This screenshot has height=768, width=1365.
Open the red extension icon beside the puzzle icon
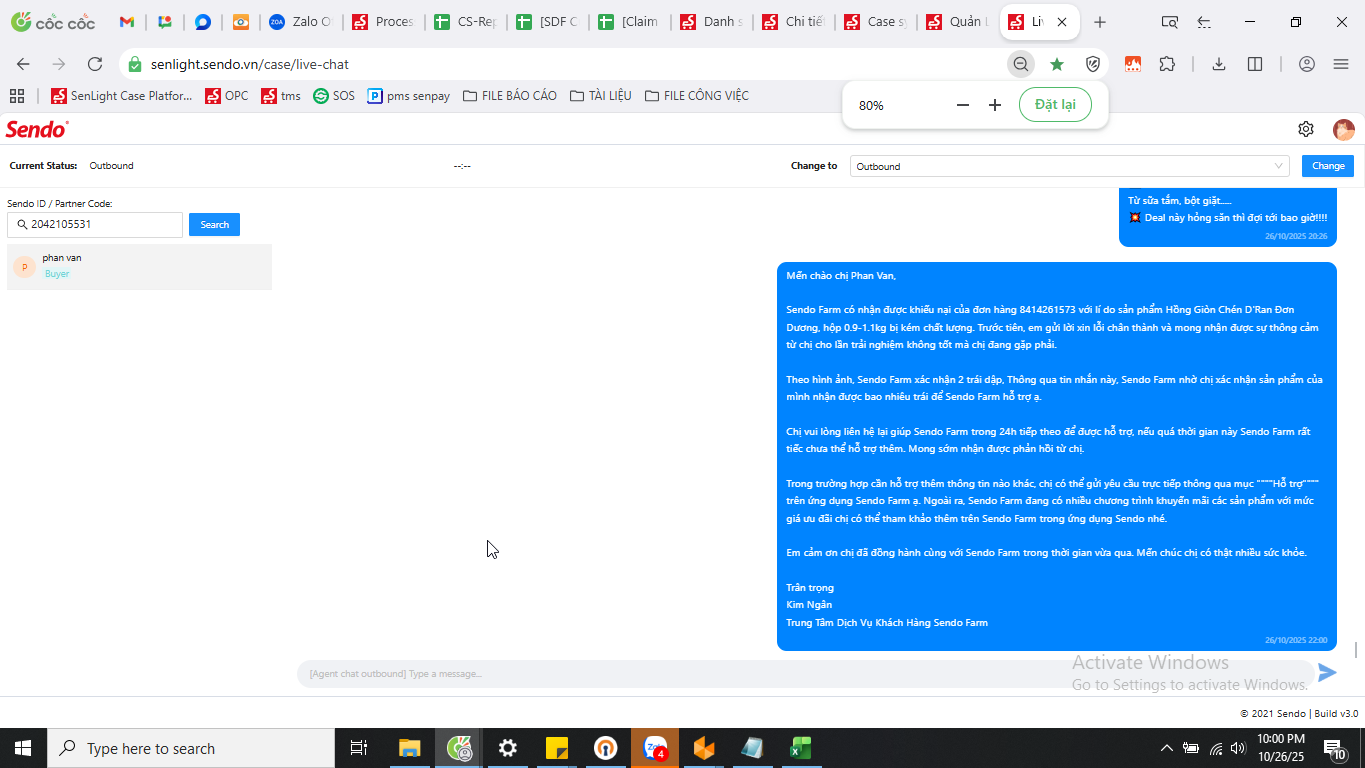click(x=1133, y=64)
